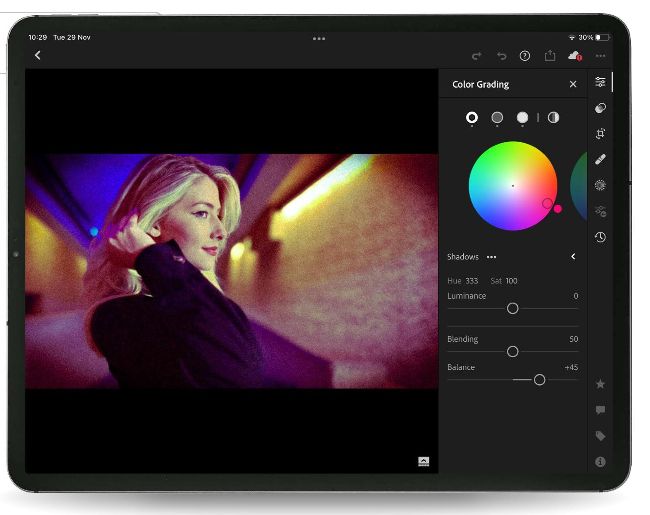
Task: Open the keywords tag icon
Action: (x=600, y=436)
